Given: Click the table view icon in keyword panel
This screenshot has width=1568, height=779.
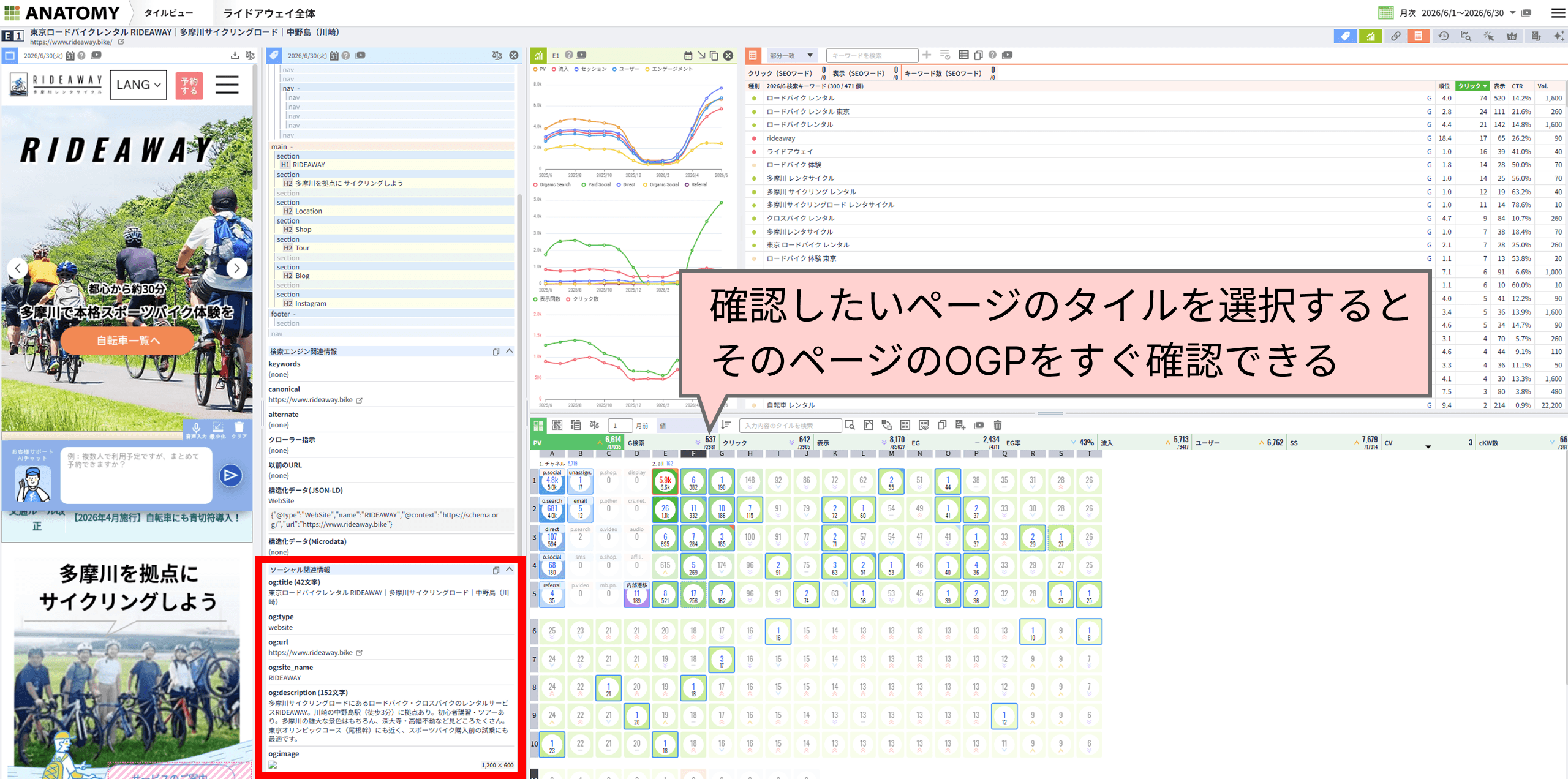Looking at the screenshot, I should click(x=963, y=55).
